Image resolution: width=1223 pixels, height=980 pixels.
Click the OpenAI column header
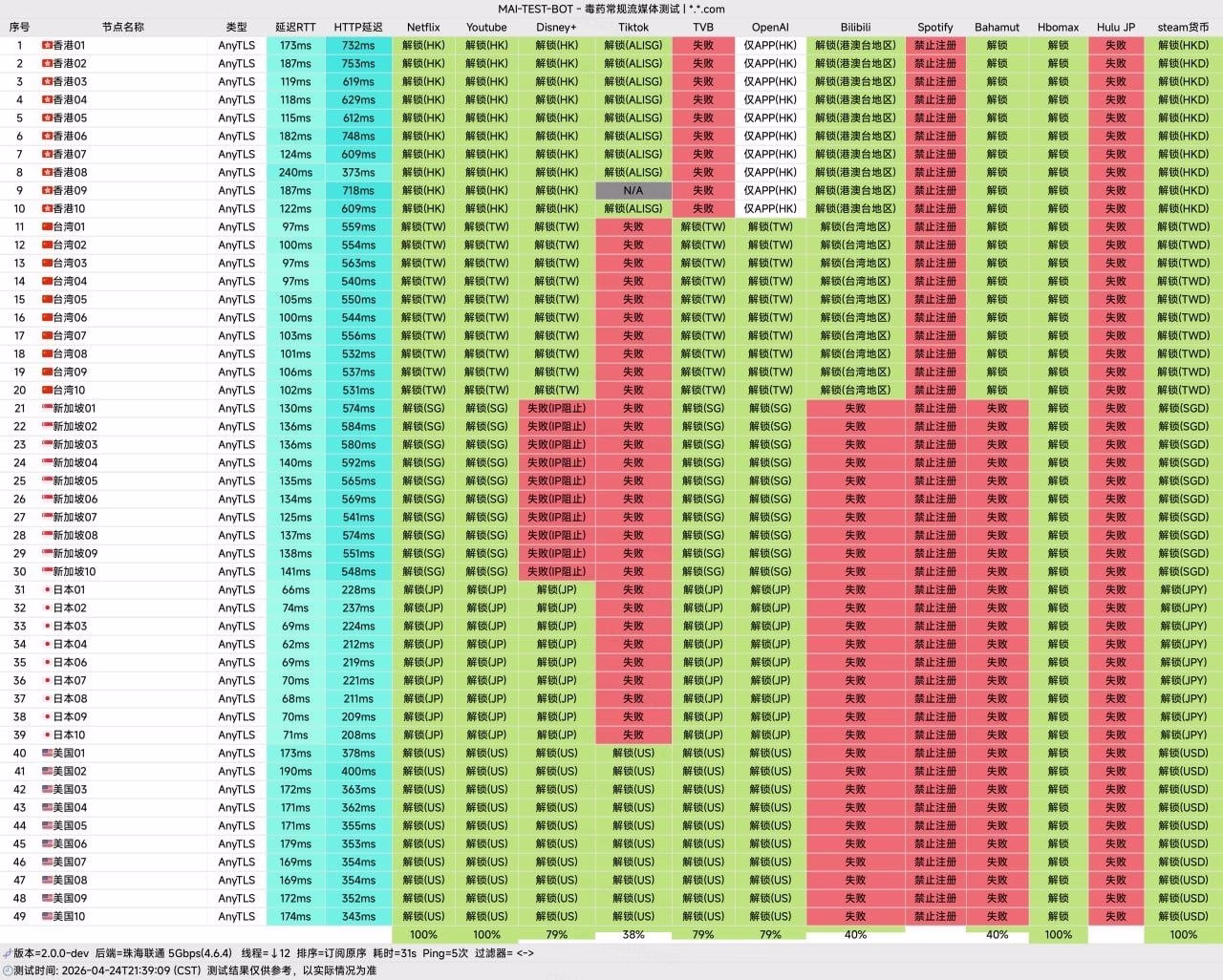[770, 27]
